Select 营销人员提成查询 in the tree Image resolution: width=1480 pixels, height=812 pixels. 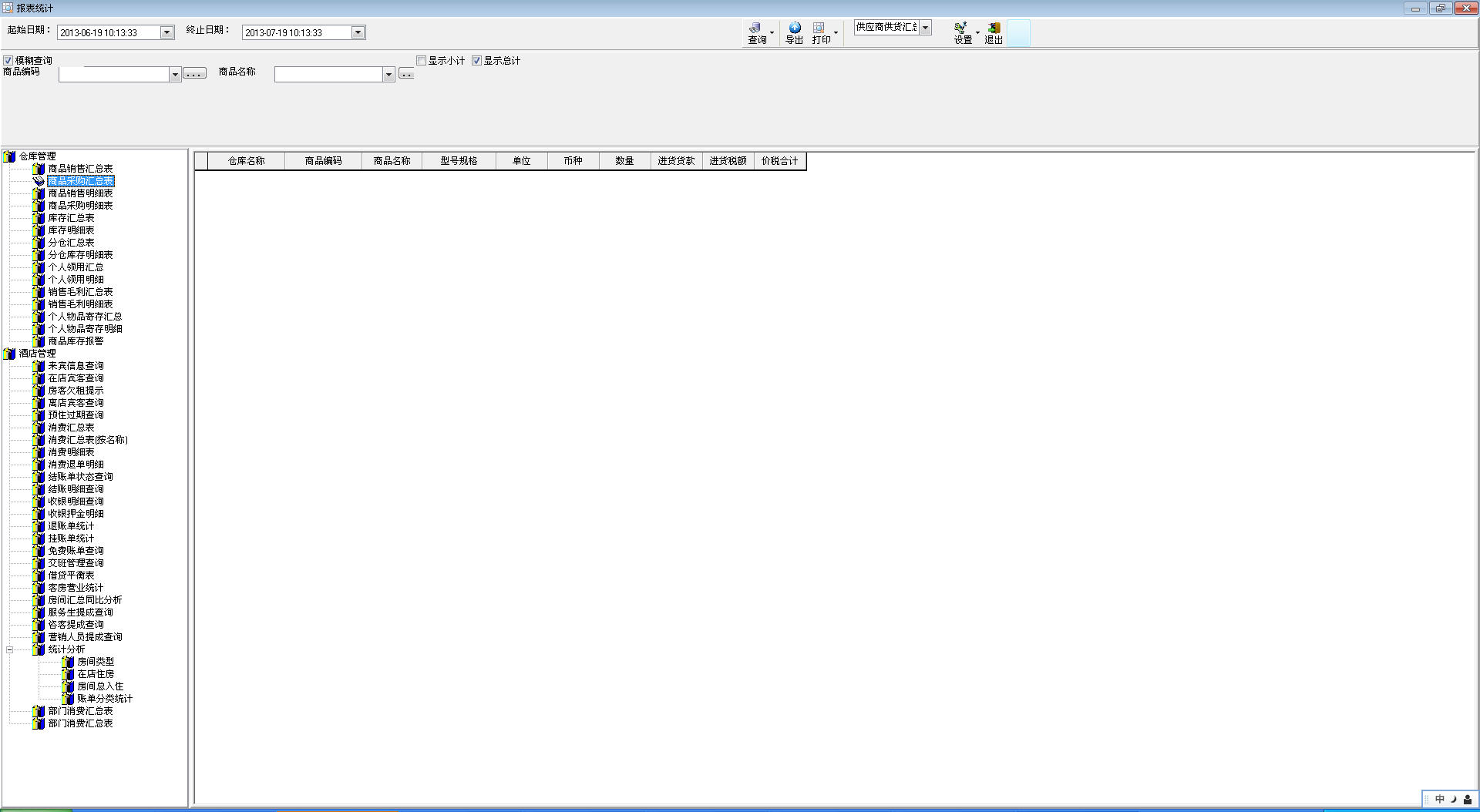pyautogui.click(x=85, y=637)
